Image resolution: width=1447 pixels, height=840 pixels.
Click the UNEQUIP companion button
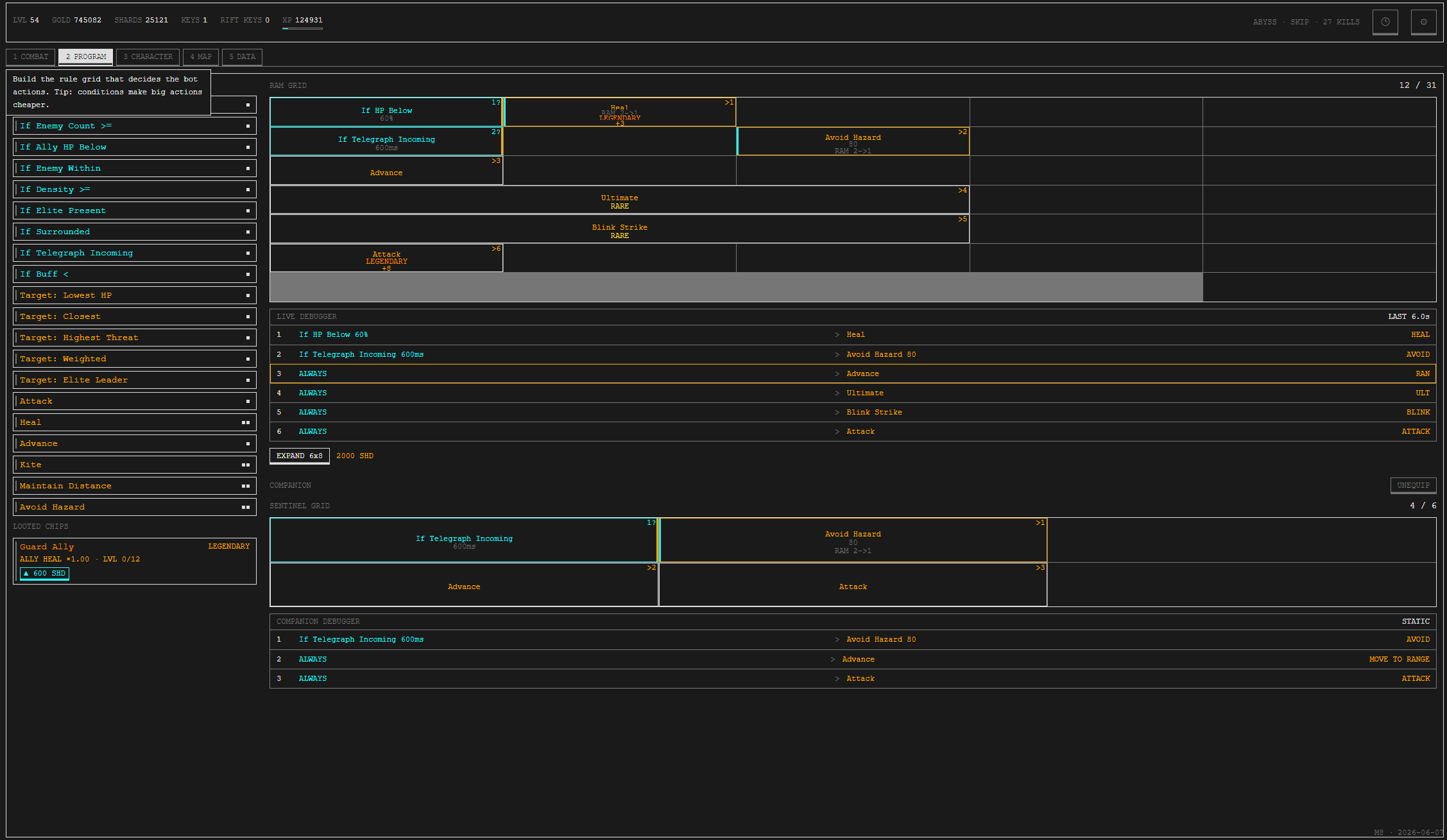pyautogui.click(x=1413, y=486)
